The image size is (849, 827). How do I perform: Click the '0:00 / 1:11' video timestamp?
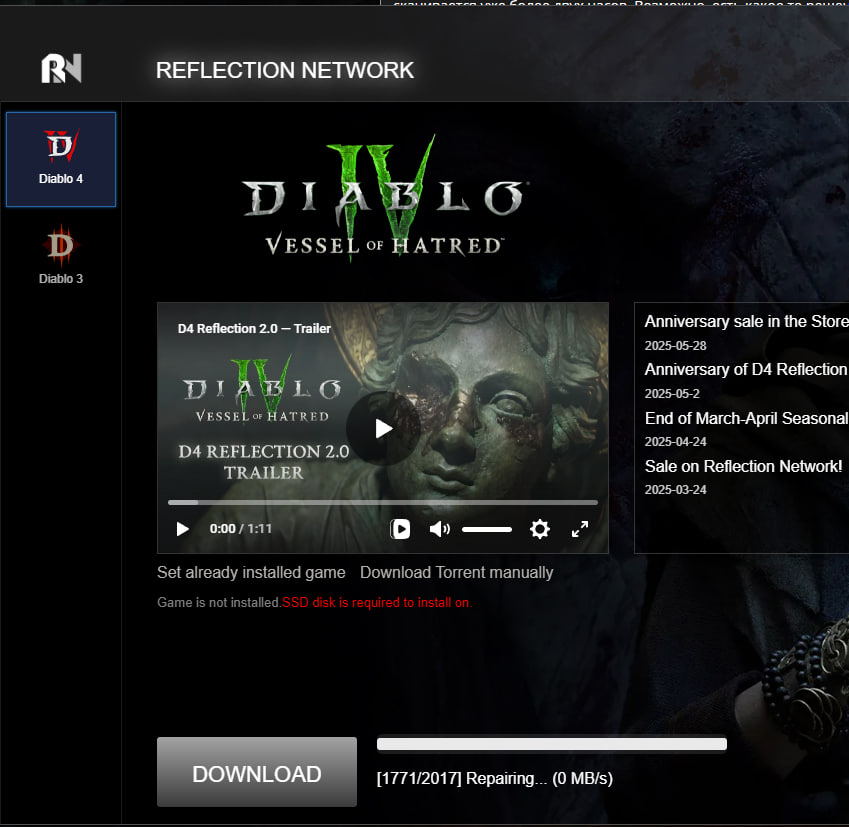pyautogui.click(x=240, y=529)
